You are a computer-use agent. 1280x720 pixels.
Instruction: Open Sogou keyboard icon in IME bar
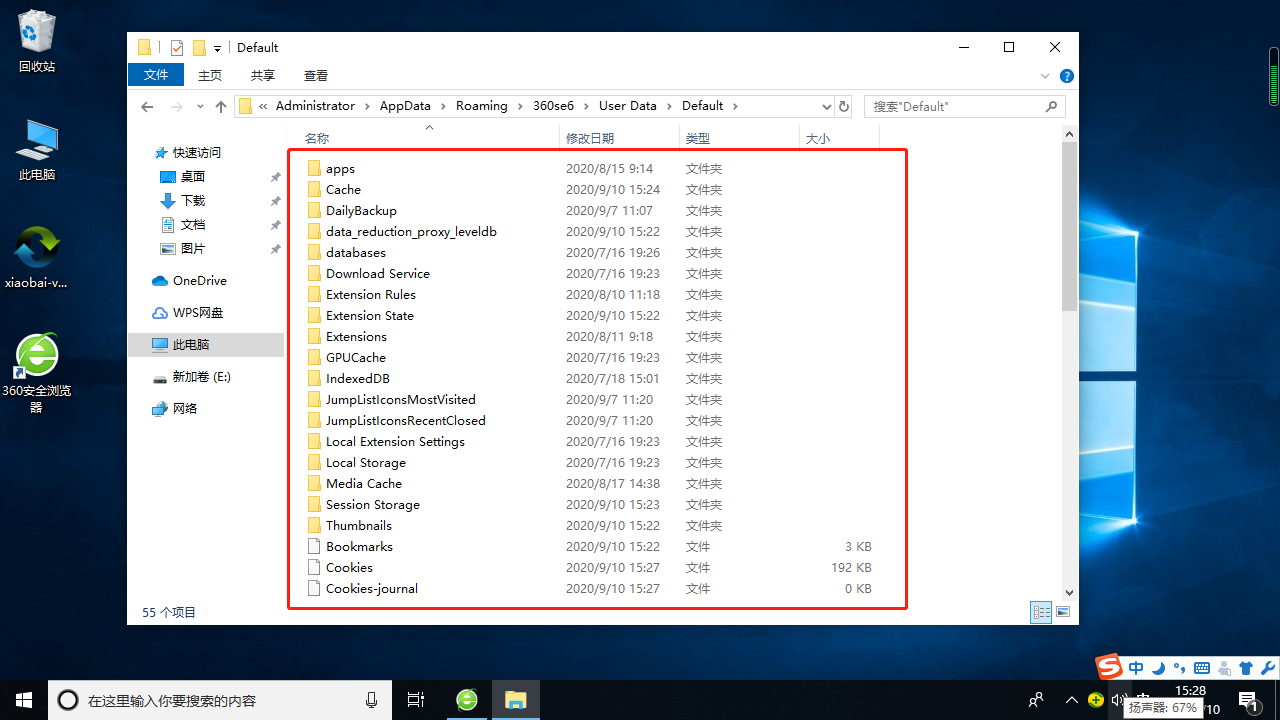pyautogui.click(x=1201, y=668)
